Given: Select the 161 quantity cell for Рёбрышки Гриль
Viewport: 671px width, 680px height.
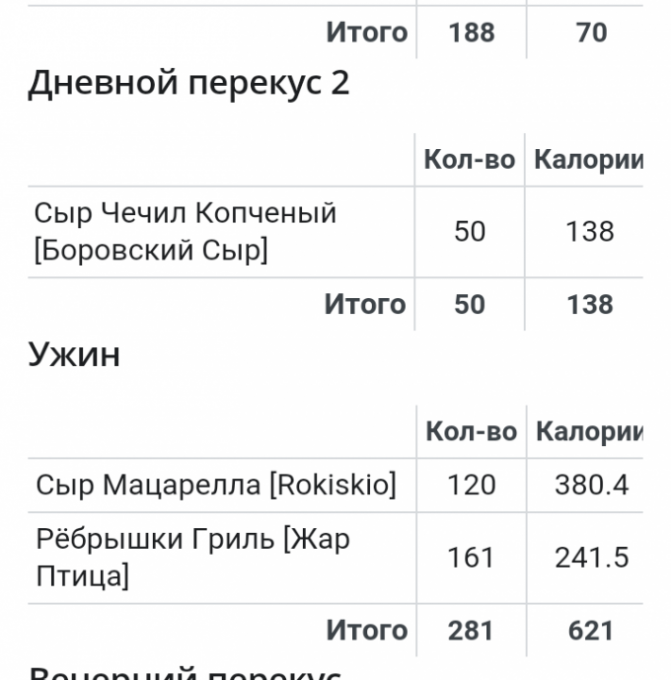Looking at the screenshot, I should (471, 557).
